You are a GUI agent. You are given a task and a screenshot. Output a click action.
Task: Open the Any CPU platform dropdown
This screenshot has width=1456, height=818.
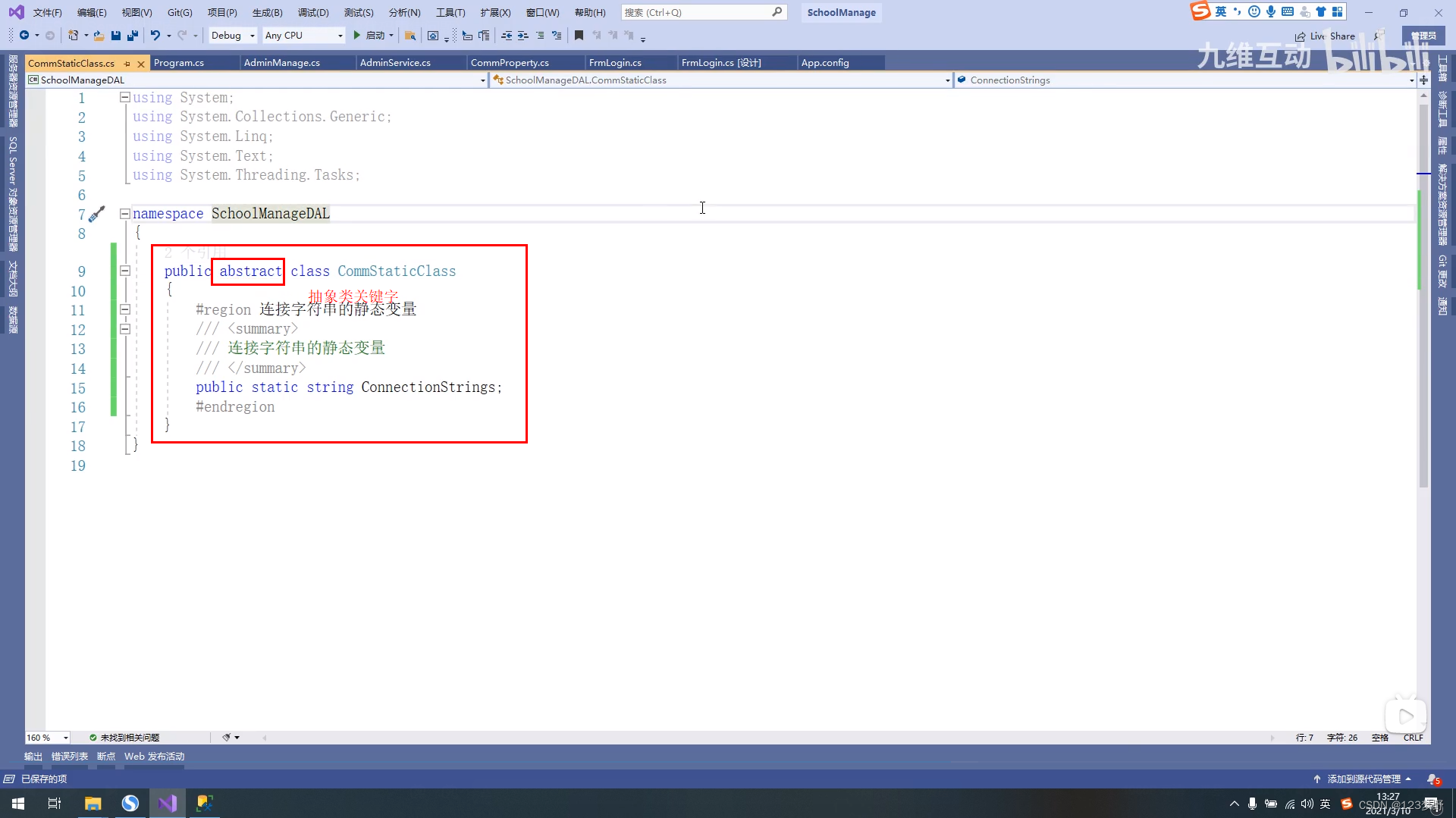click(x=303, y=36)
